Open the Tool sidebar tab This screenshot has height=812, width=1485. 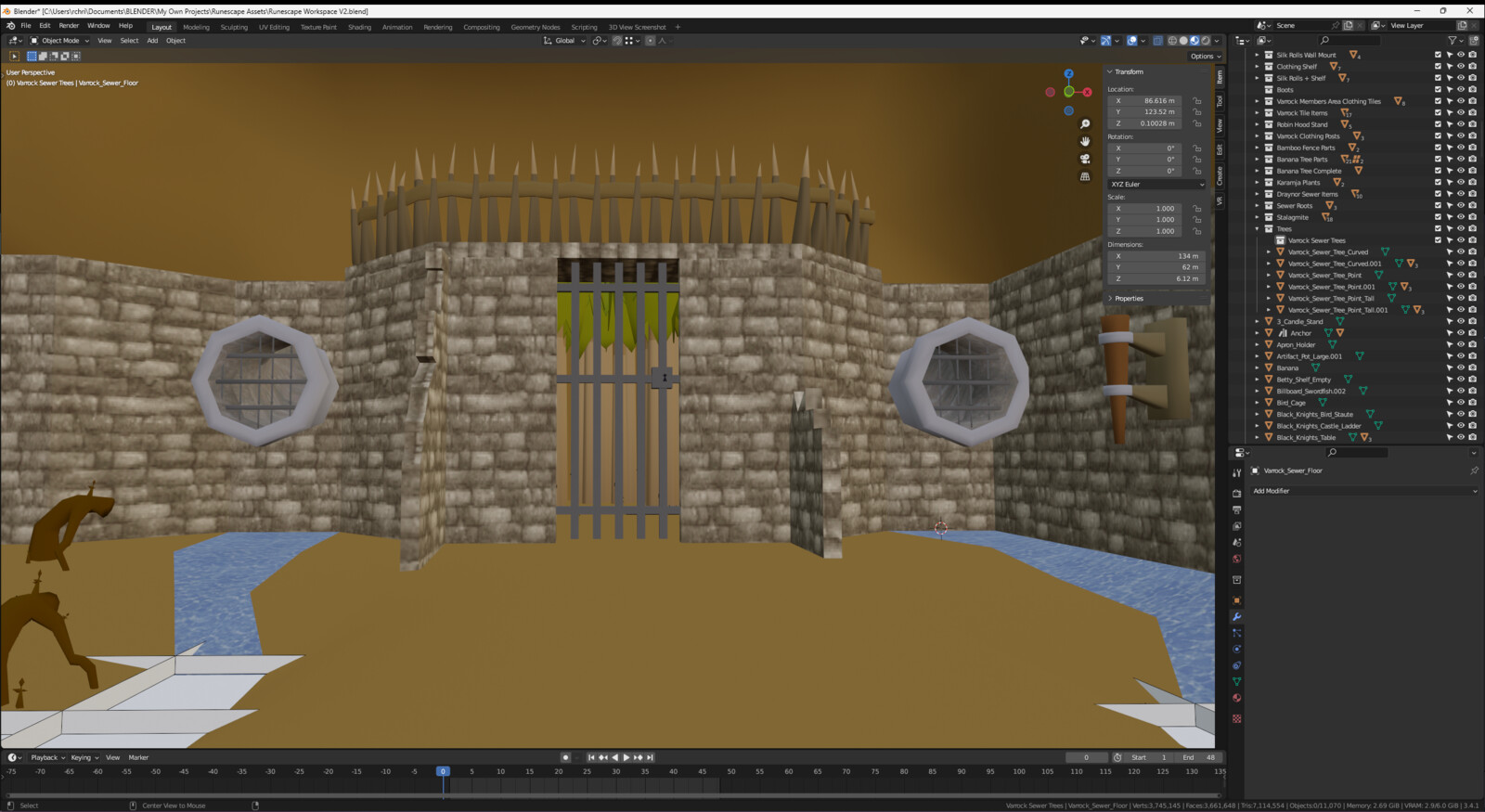pos(1220,100)
